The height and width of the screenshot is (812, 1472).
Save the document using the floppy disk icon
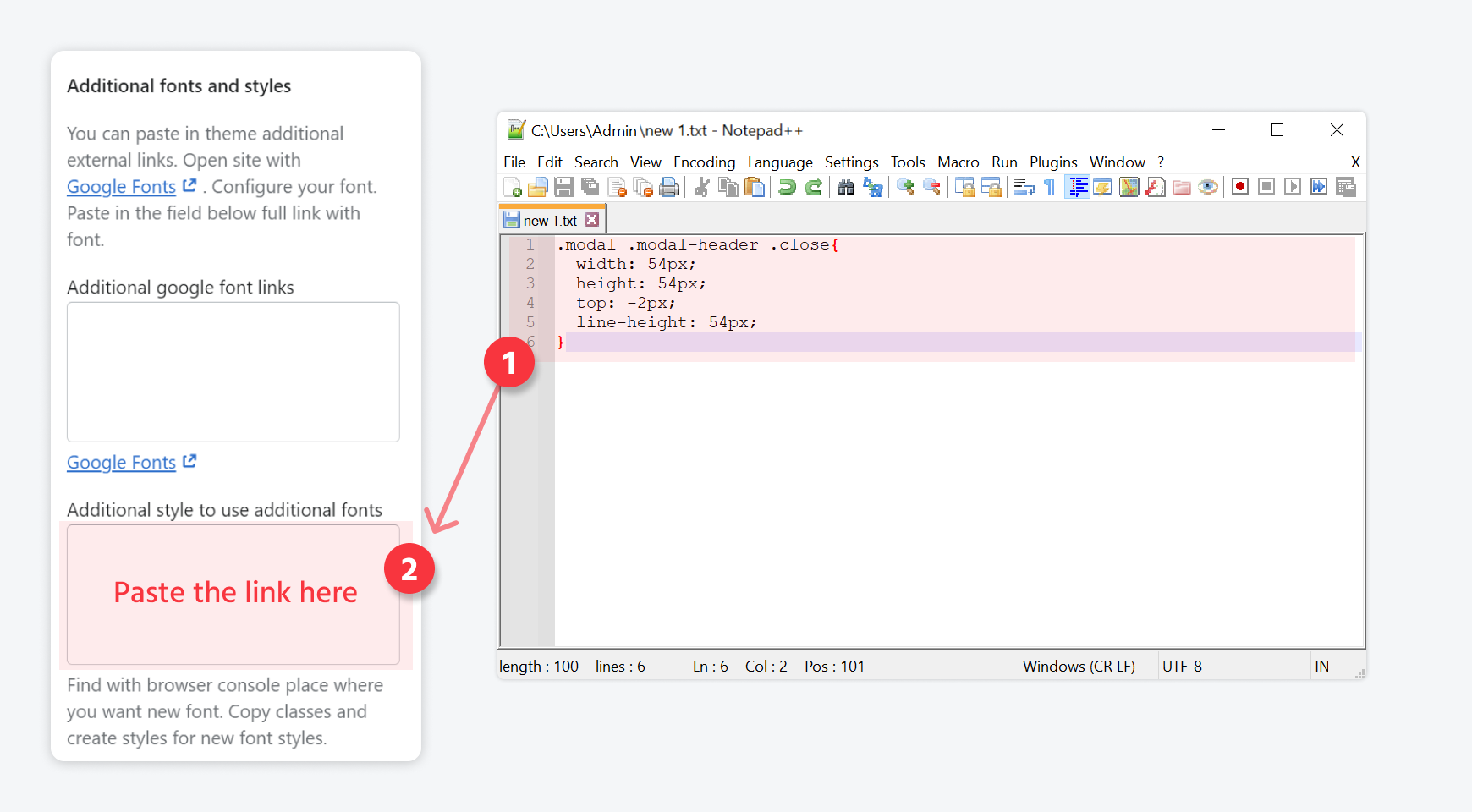tap(564, 187)
